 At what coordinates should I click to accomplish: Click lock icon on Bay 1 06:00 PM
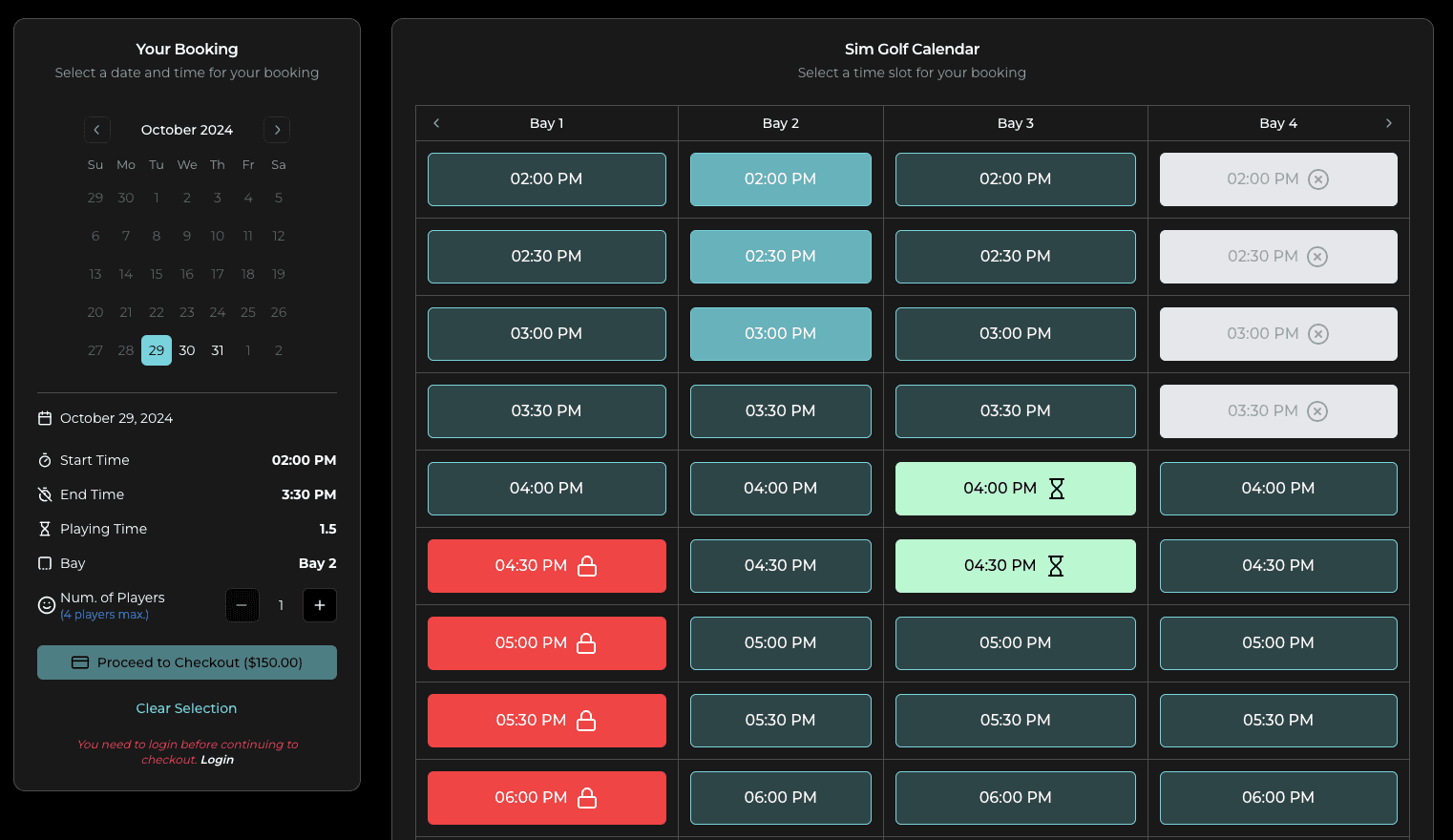(x=588, y=798)
